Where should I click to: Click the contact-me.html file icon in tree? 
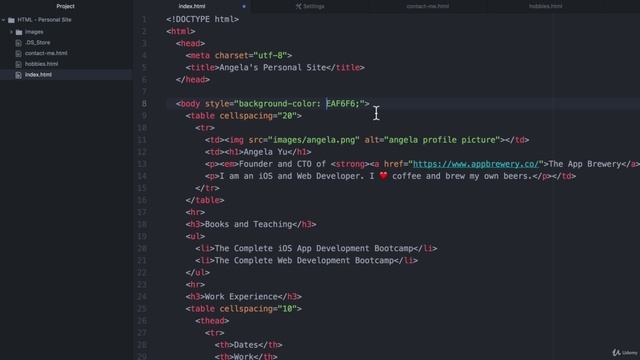18,53
